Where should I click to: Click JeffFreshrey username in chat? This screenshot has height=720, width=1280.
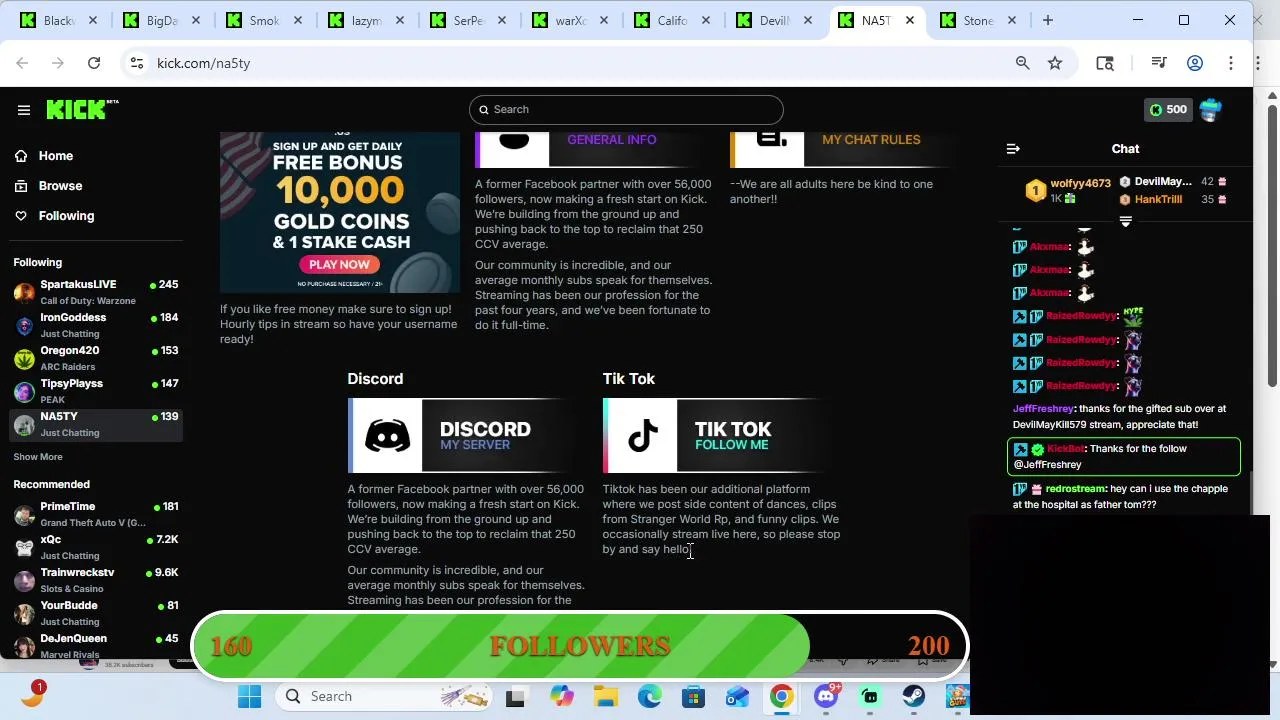tap(1043, 409)
